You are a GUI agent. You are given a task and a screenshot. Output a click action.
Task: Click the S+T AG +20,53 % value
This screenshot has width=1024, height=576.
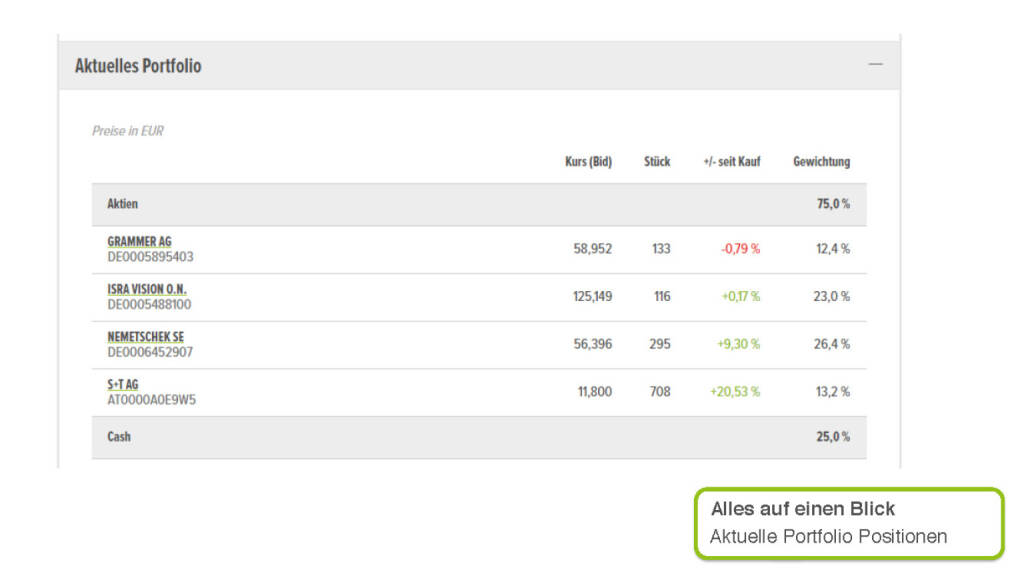[735, 392]
